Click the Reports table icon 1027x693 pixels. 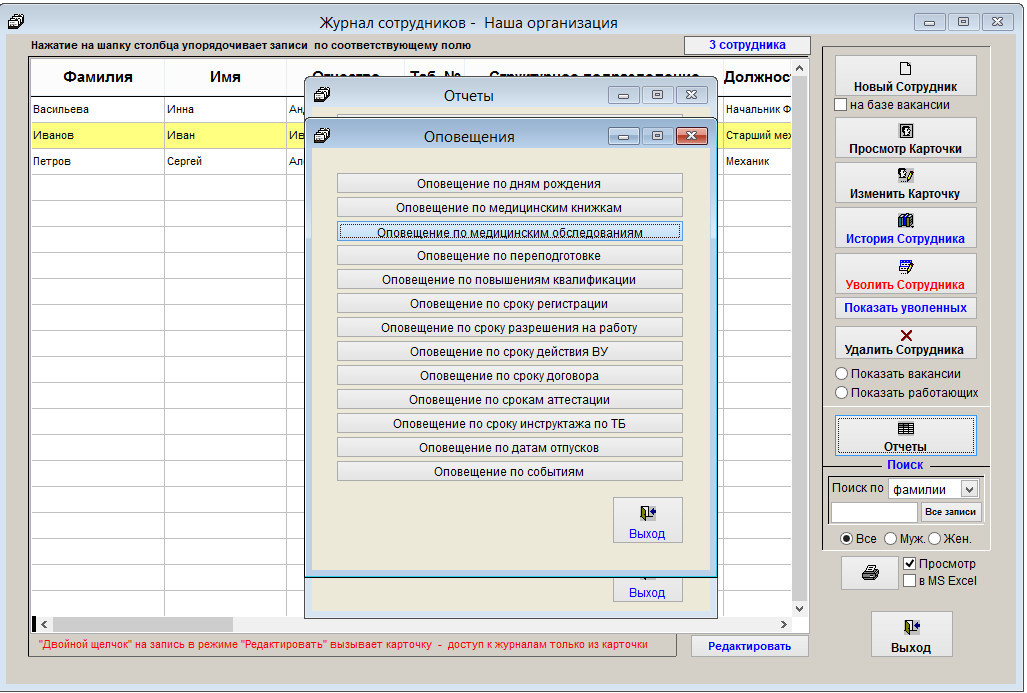tap(905, 428)
